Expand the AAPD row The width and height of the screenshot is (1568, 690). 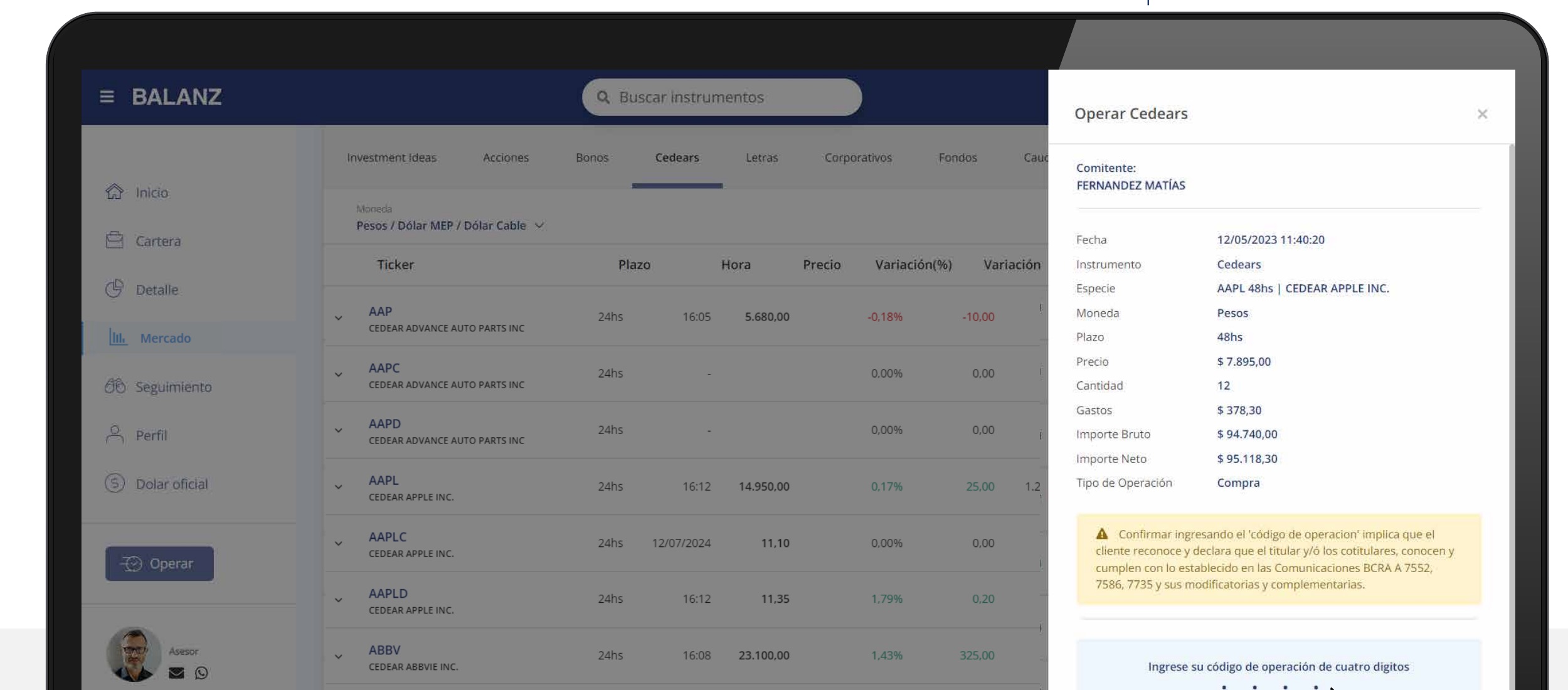[339, 430]
